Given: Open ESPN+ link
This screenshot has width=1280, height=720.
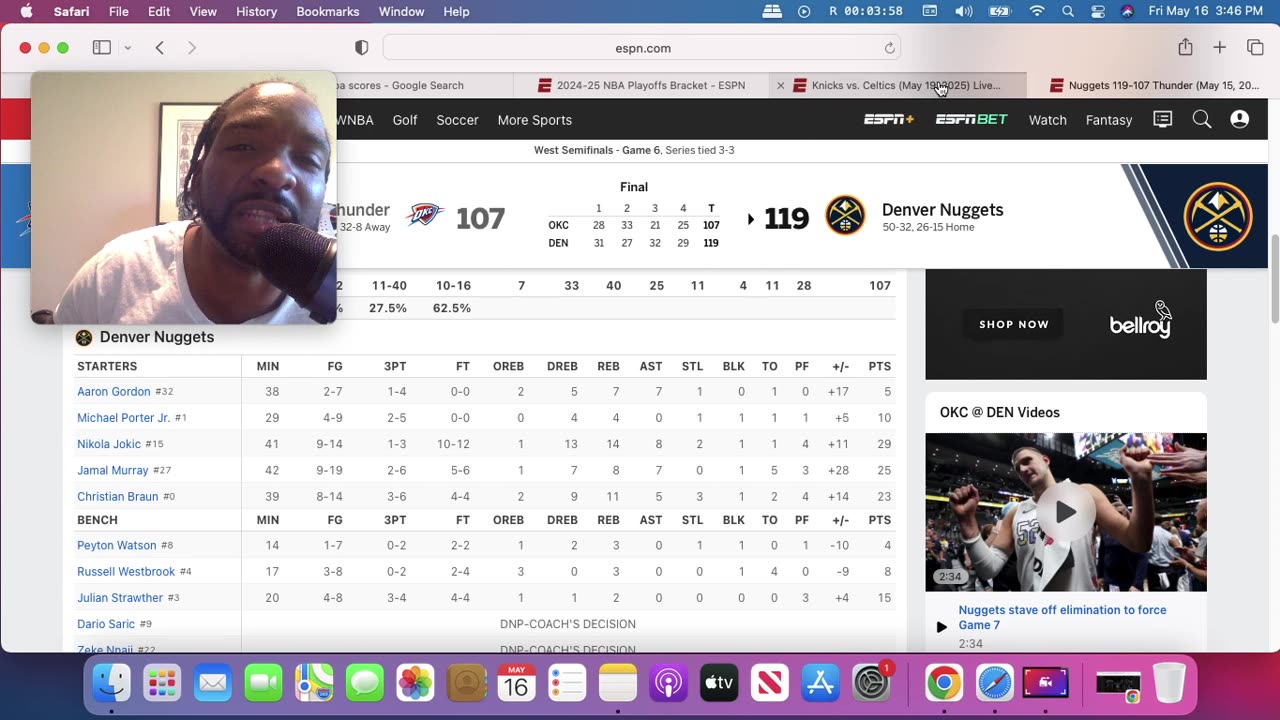Looking at the screenshot, I should (889, 119).
